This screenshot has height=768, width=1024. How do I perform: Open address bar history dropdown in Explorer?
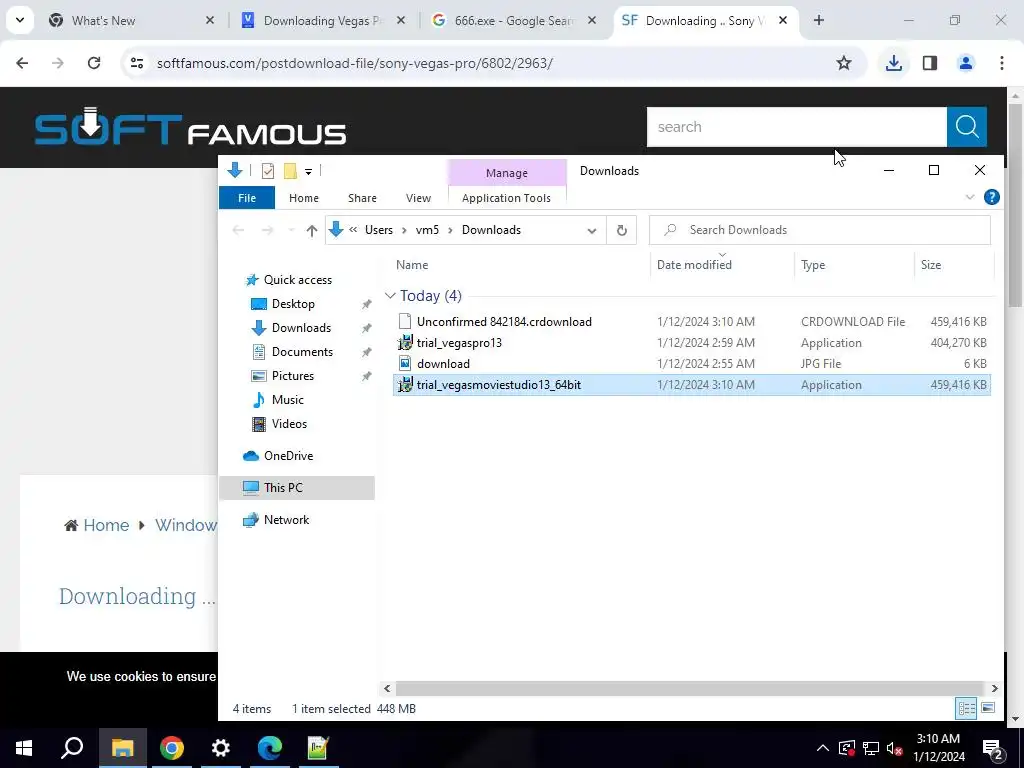pos(592,231)
